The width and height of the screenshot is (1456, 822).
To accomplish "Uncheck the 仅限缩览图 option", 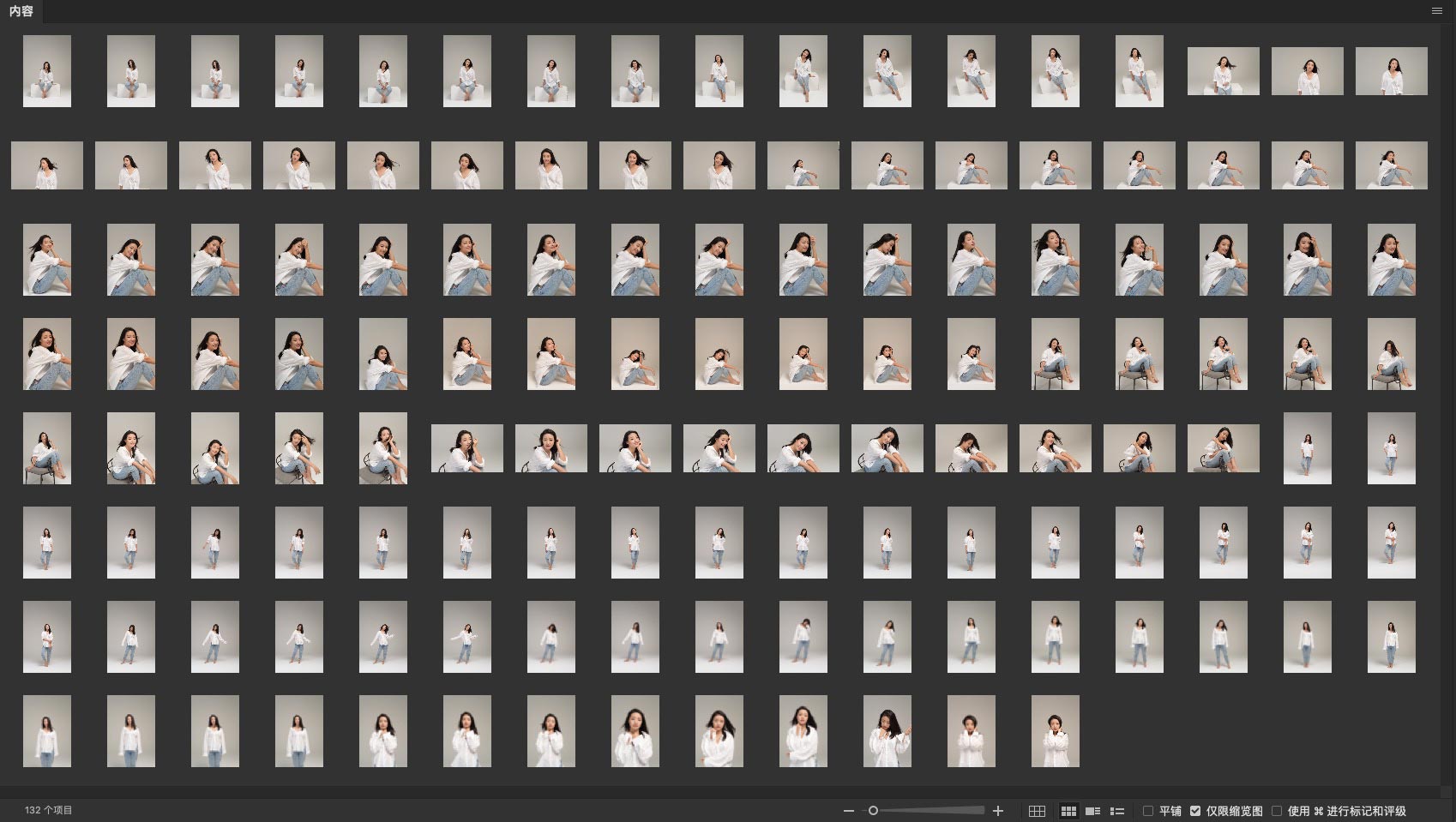I will 1195,811.
